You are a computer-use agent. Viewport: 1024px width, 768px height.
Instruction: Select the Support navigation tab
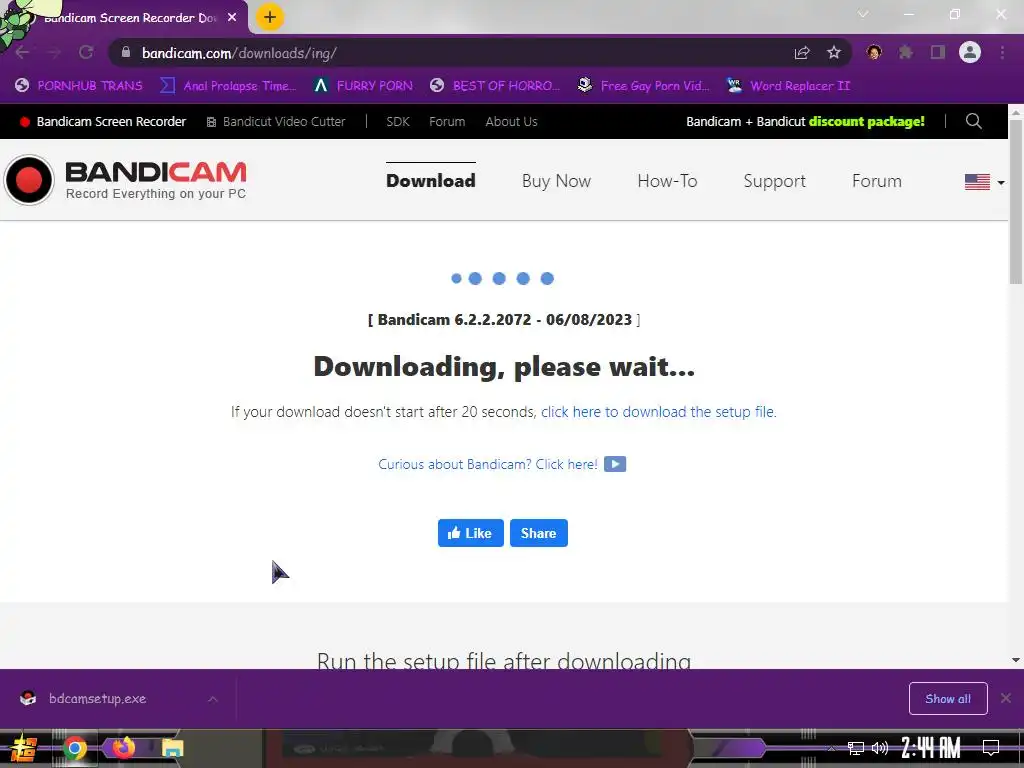pyautogui.click(x=775, y=181)
